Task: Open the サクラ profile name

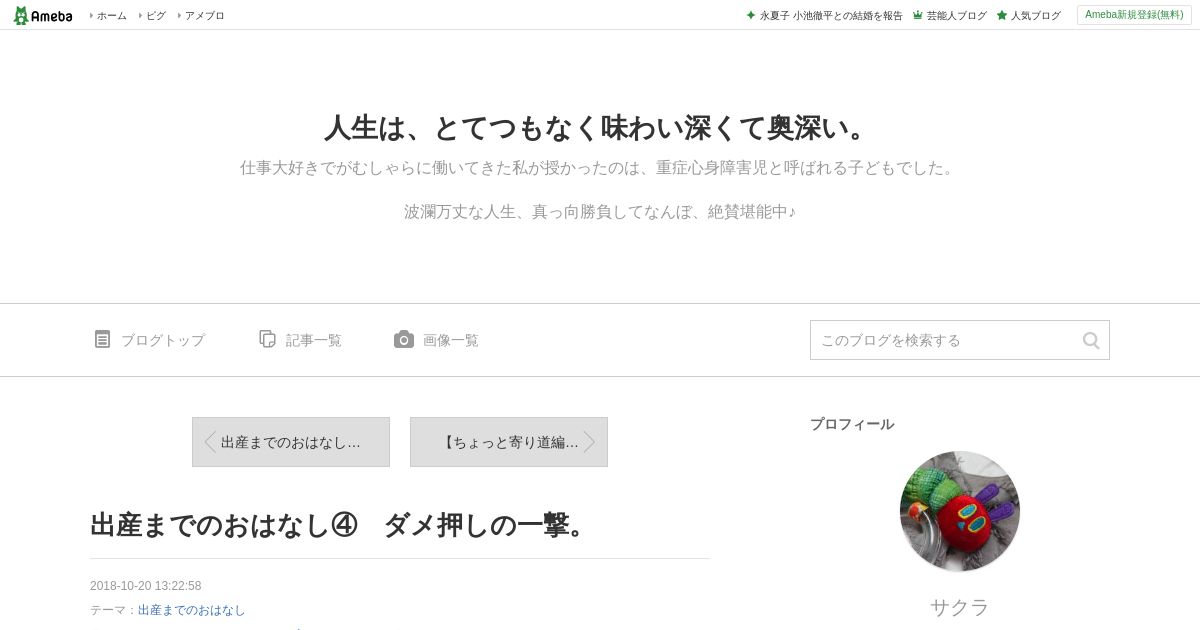Action: 960,607
